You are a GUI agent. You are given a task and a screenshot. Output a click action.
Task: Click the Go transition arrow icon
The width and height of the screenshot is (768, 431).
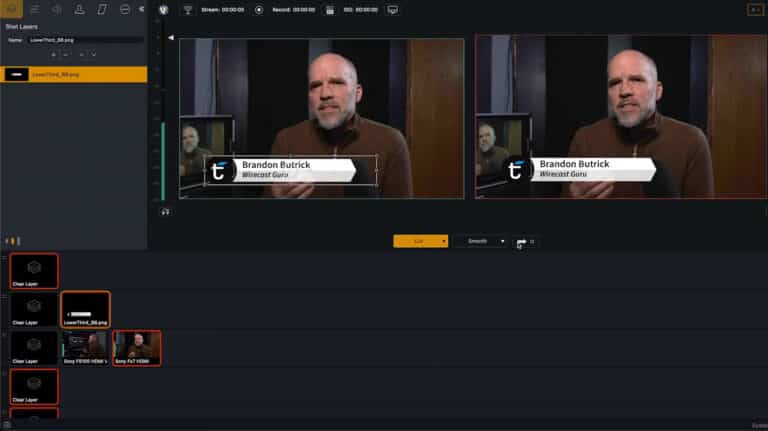click(521, 241)
